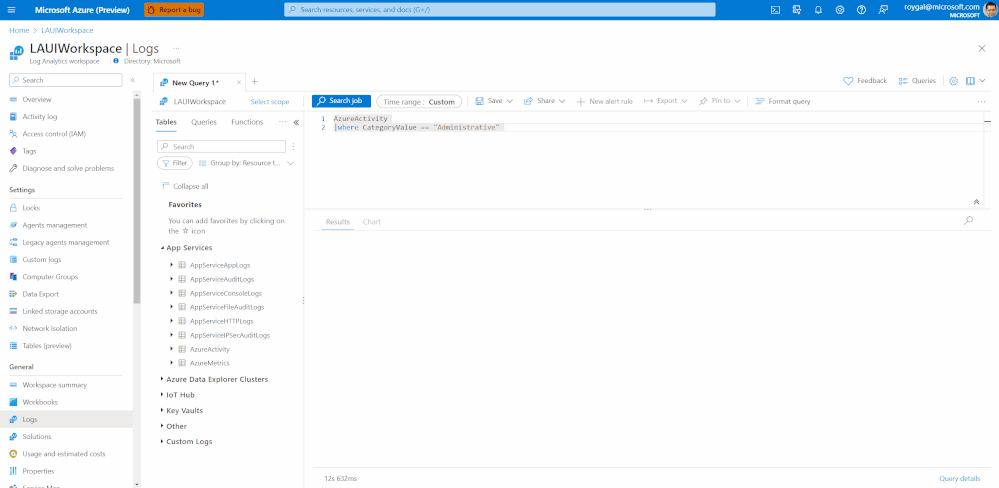Collapse the left resource menu
The height and width of the screenshot is (488, 999).
(x=133, y=80)
